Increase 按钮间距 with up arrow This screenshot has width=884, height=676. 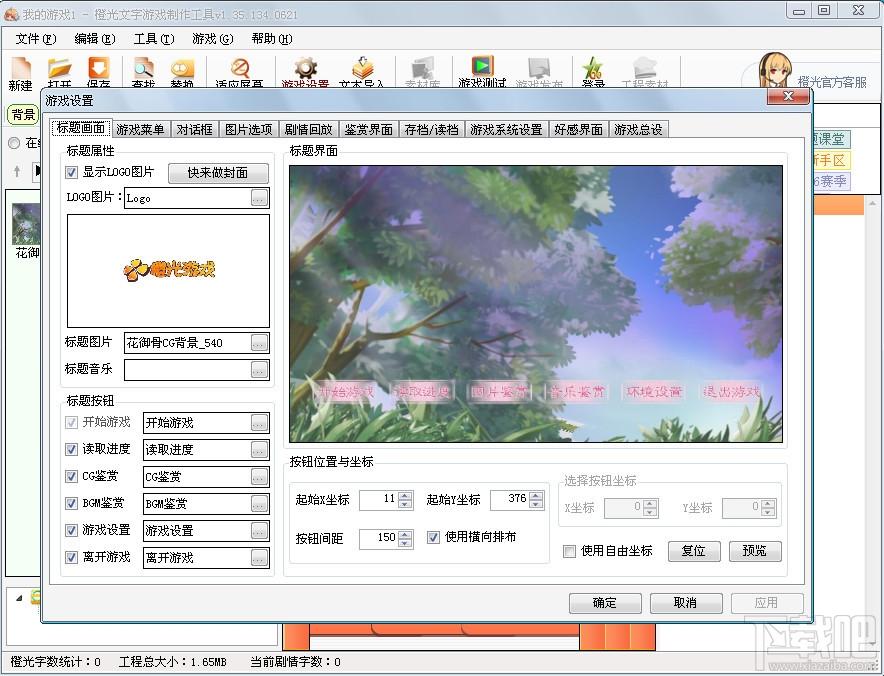pos(405,534)
